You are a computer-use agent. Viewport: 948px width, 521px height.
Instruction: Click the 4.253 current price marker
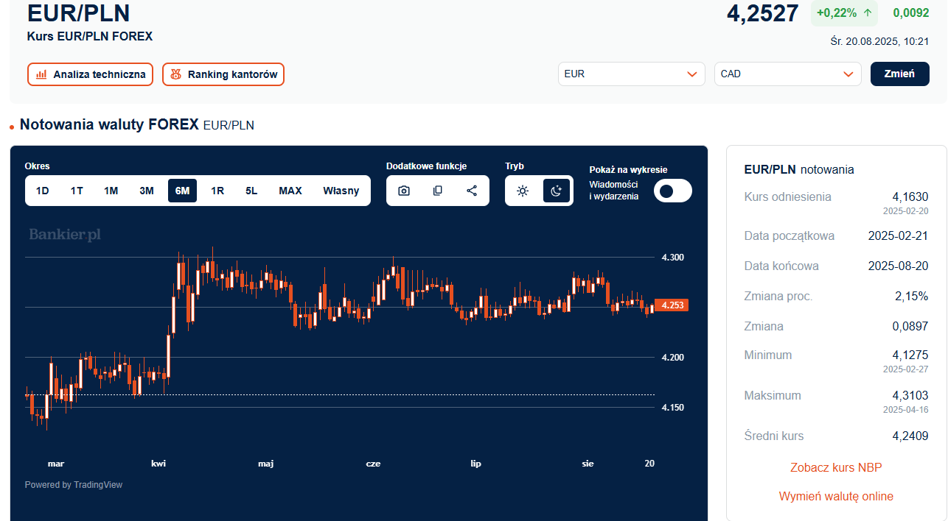(672, 305)
